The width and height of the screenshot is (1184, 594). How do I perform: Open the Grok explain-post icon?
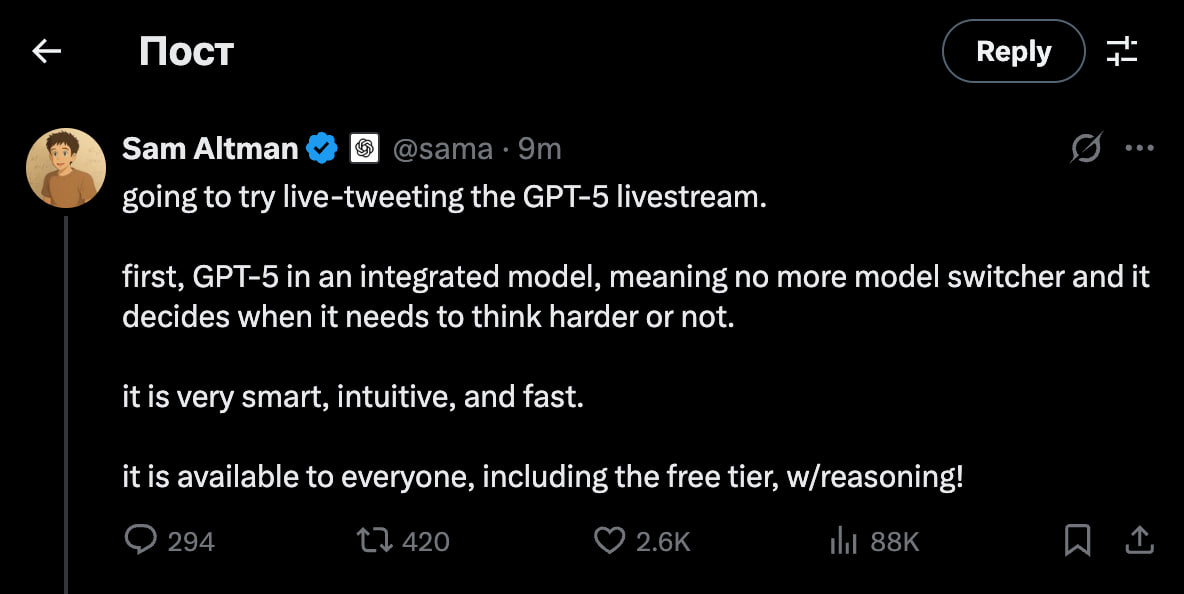coord(1086,149)
